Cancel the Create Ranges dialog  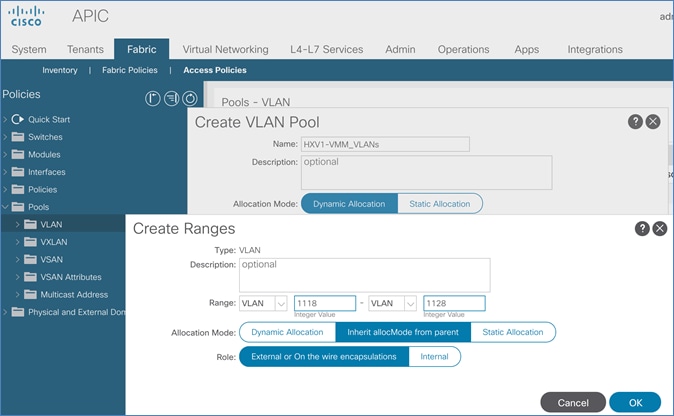click(x=573, y=403)
